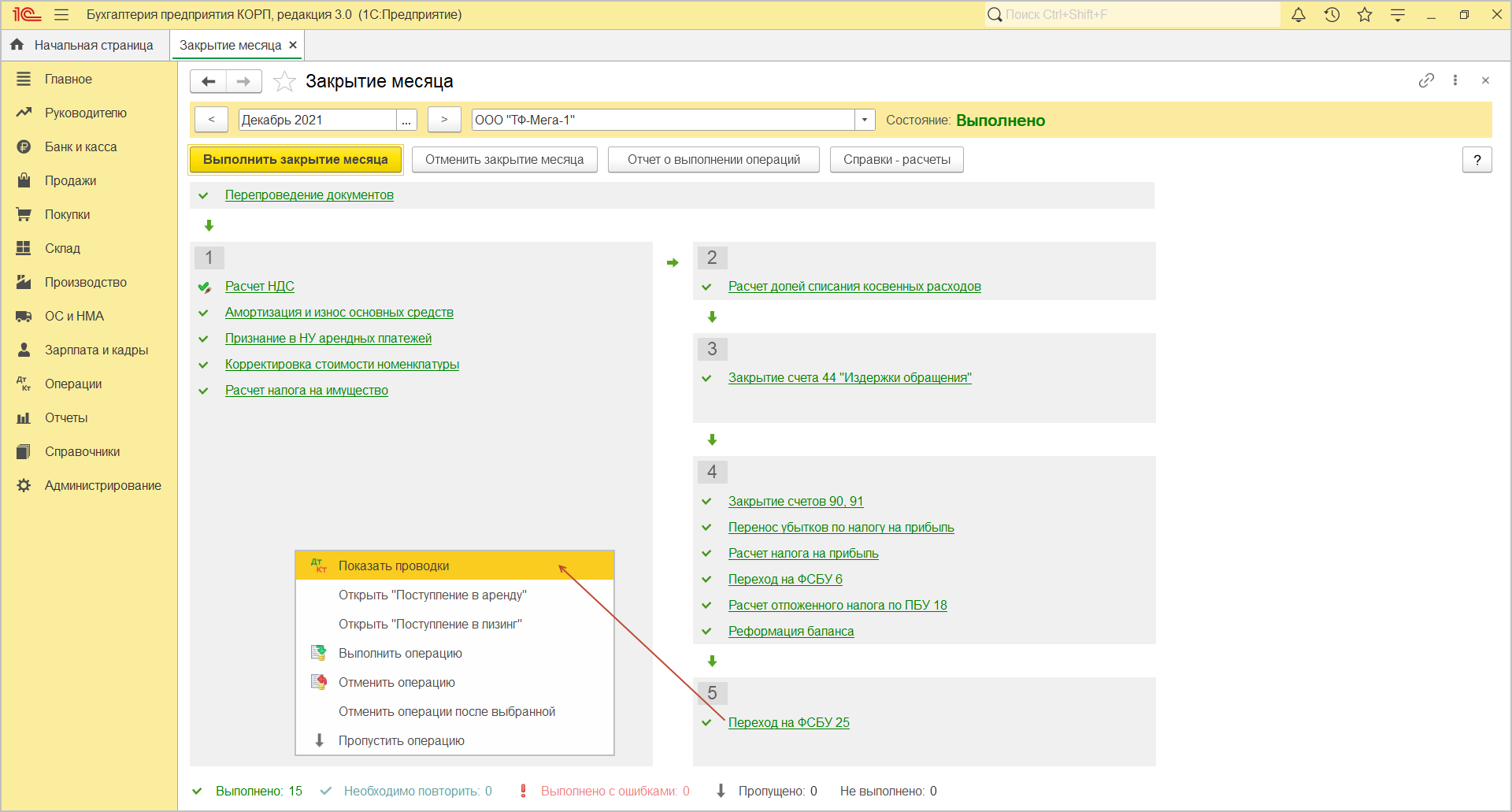The width and height of the screenshot is (1512, 812).
Task: Click the ООО "ТФ-Мега-1" organization field
Action: pos(663,120)
